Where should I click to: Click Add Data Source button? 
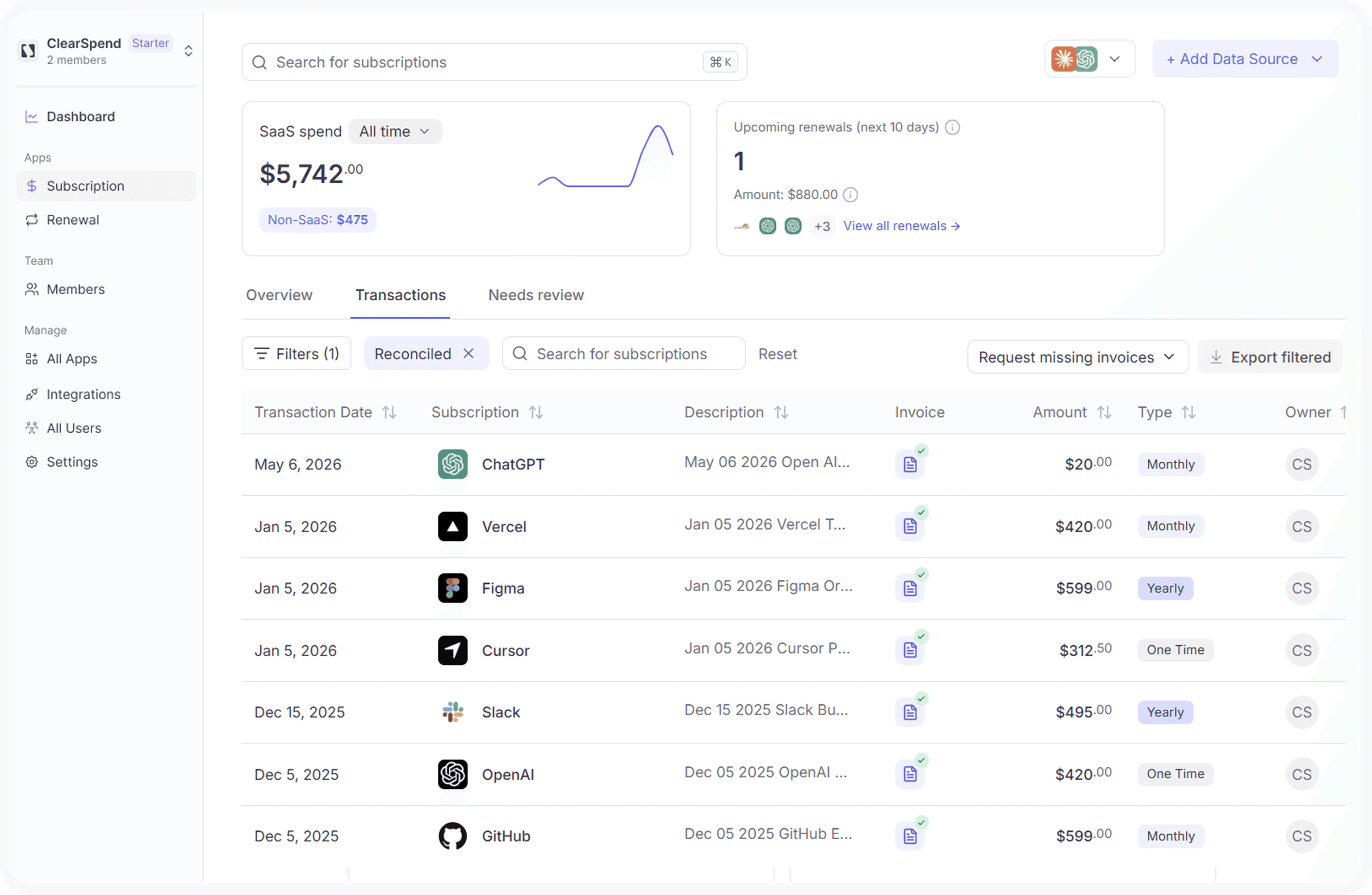click(1245, 59)
